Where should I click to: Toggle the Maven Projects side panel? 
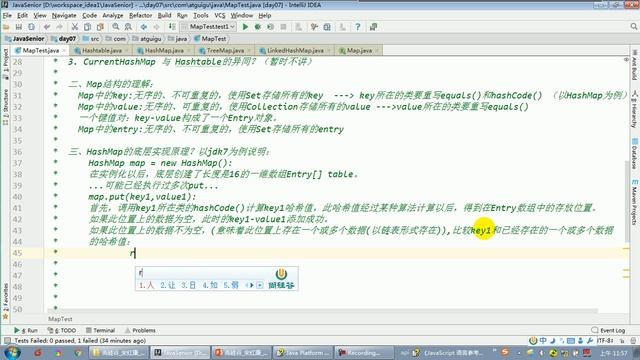(x=634, y=202)
